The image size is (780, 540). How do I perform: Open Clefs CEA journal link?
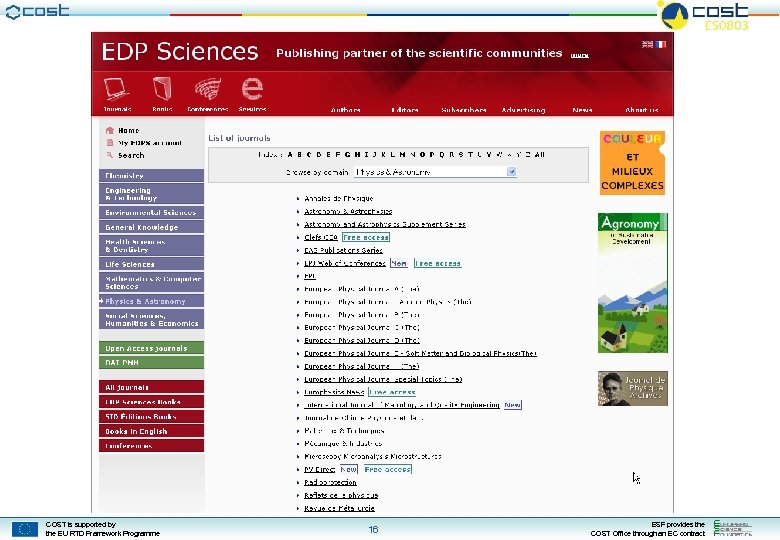[x=320, y=237]
